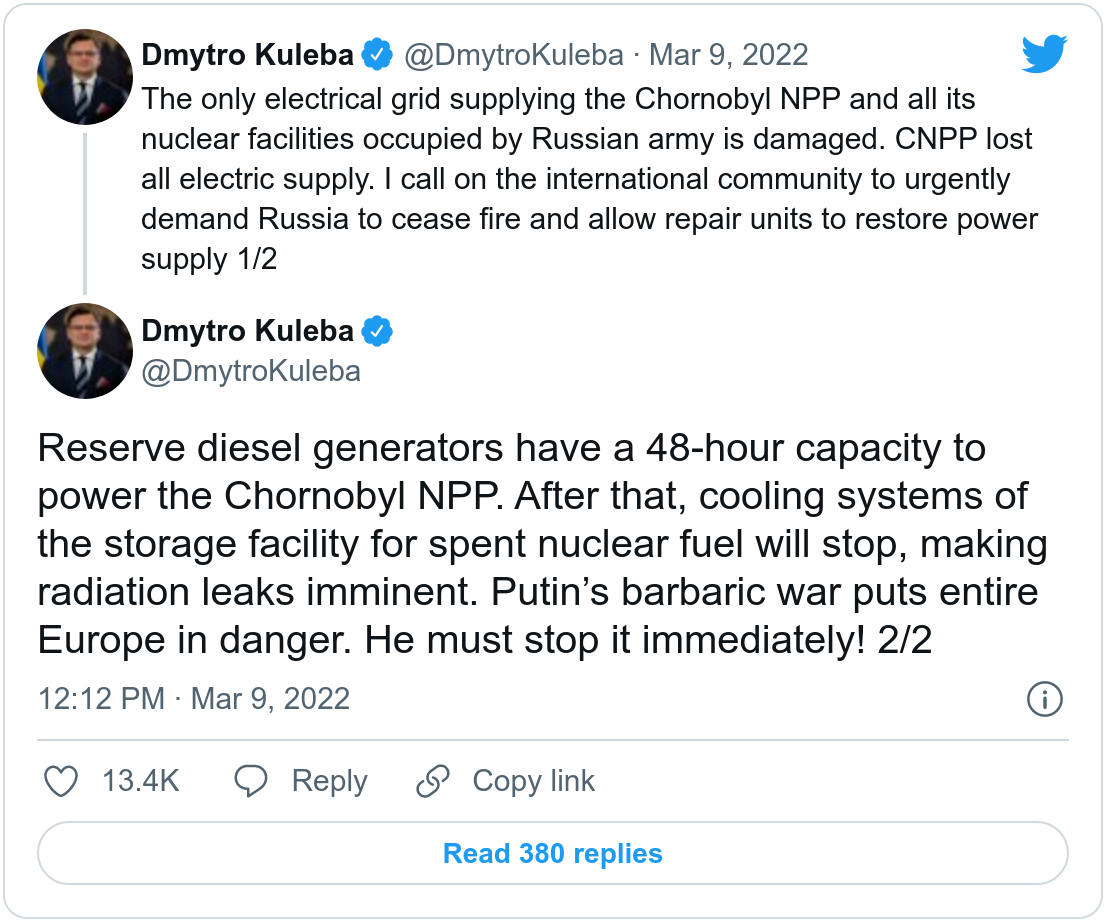
Task: Open the parent tweet's Mar 9, 2022 date
Action: click(729, 54)
